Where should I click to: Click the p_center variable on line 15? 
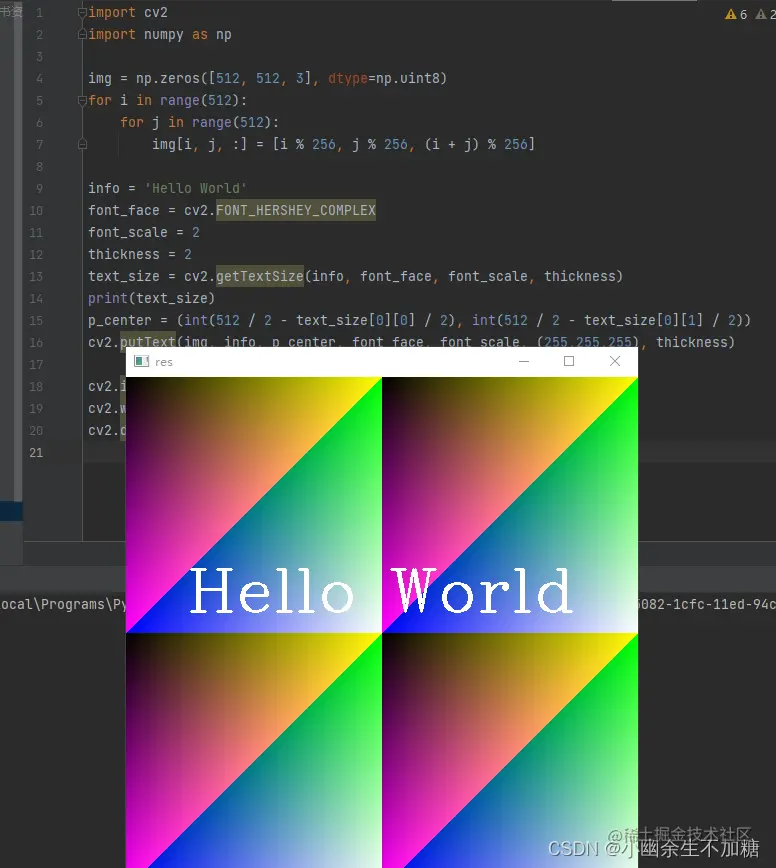[120, 321]
